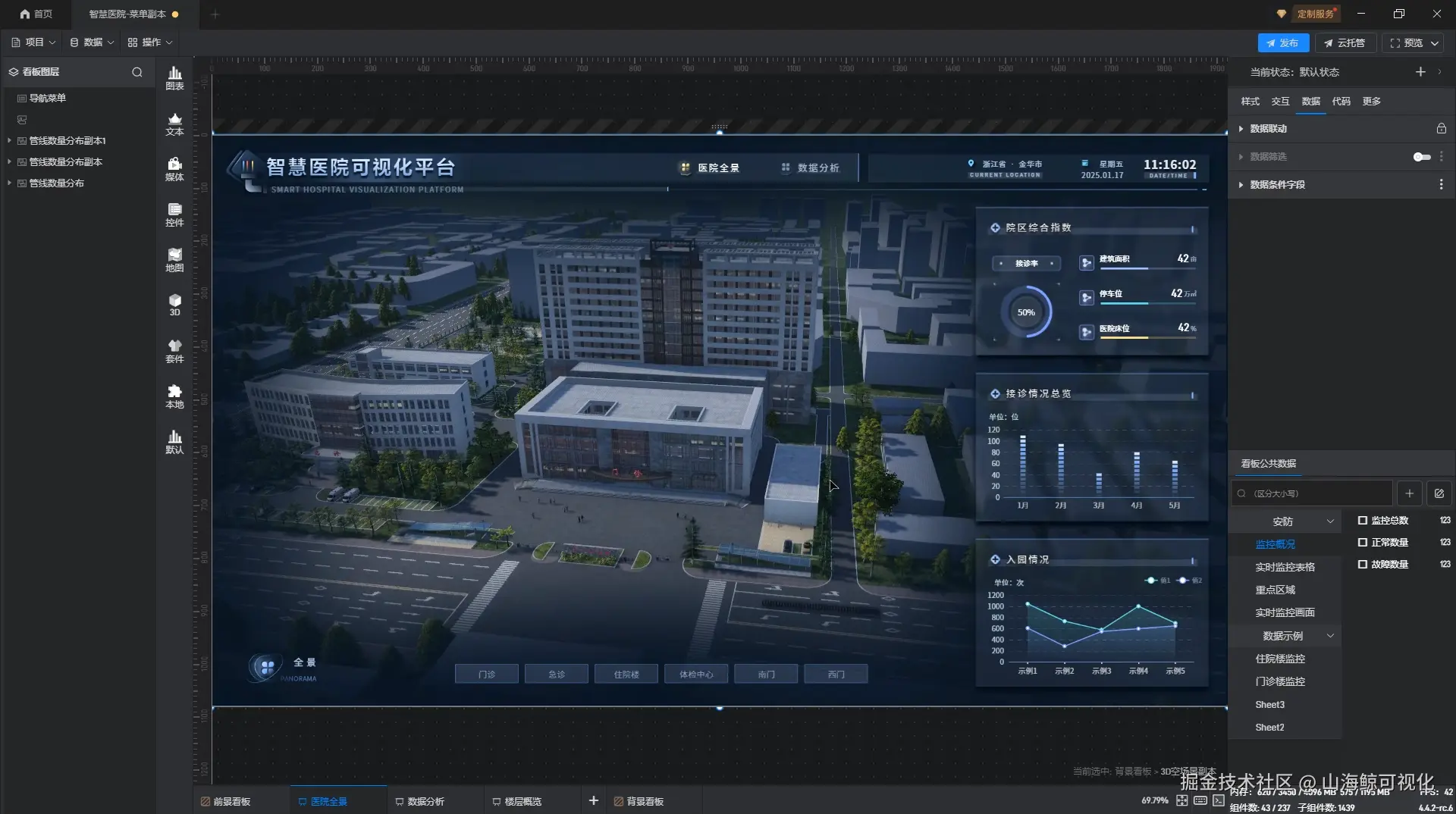Screen dimensions: 1456x814
Task: Expand the 数据联动 section
Action: click(x=1241, y=129)
